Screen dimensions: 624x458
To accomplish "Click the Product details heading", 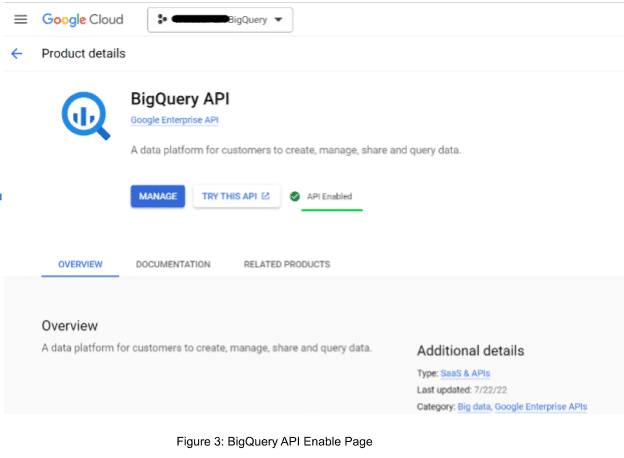I will tap(84, 53).
